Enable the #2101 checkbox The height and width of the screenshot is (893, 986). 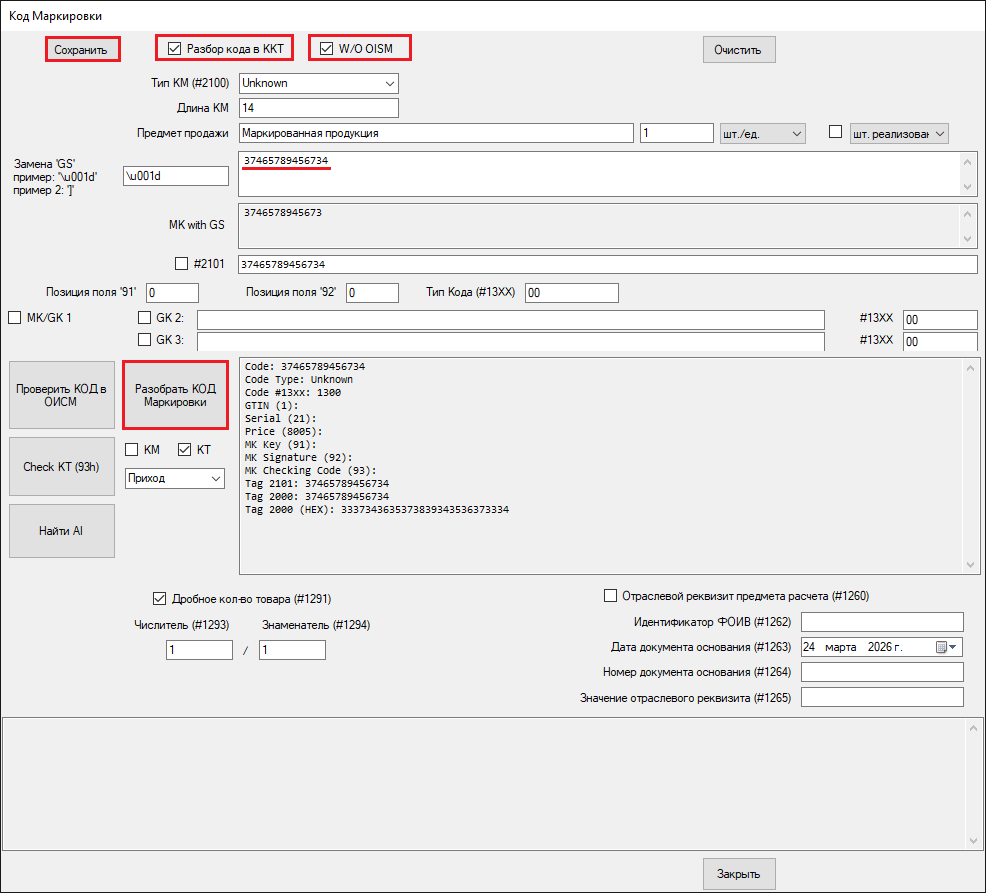(x=181, y=264)
